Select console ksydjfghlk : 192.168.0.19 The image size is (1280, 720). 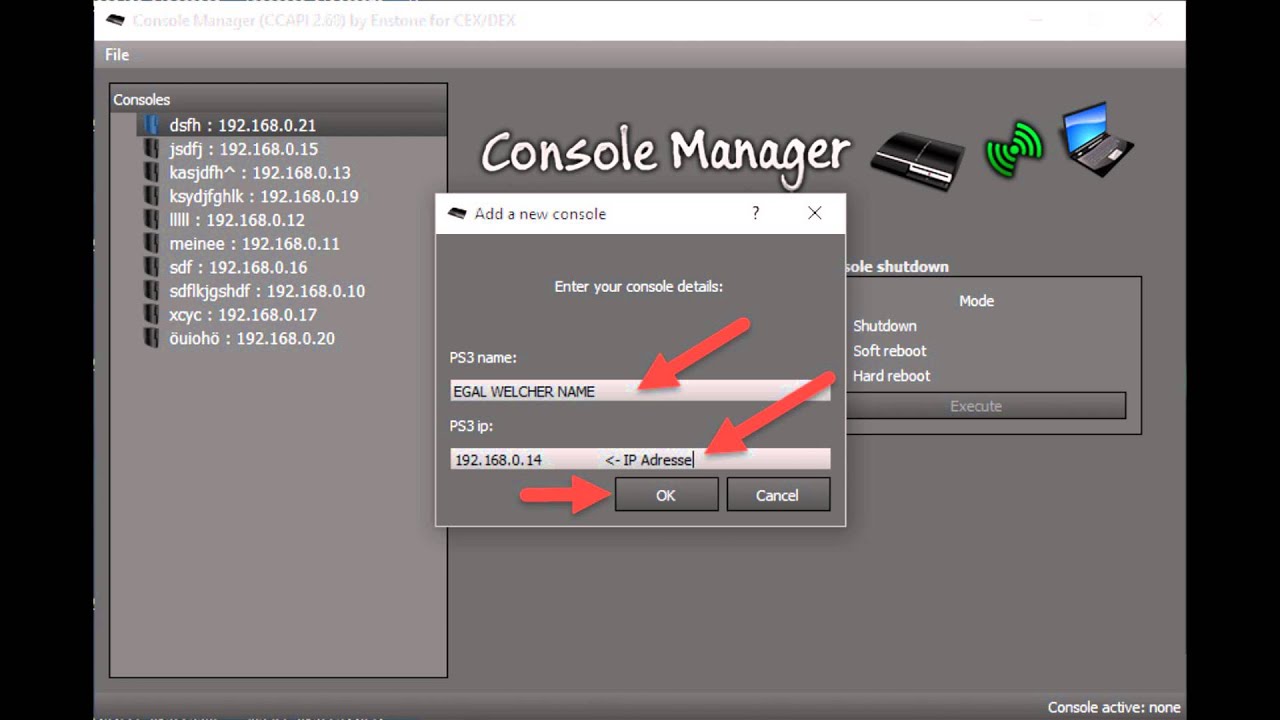(x=264, y=197)
